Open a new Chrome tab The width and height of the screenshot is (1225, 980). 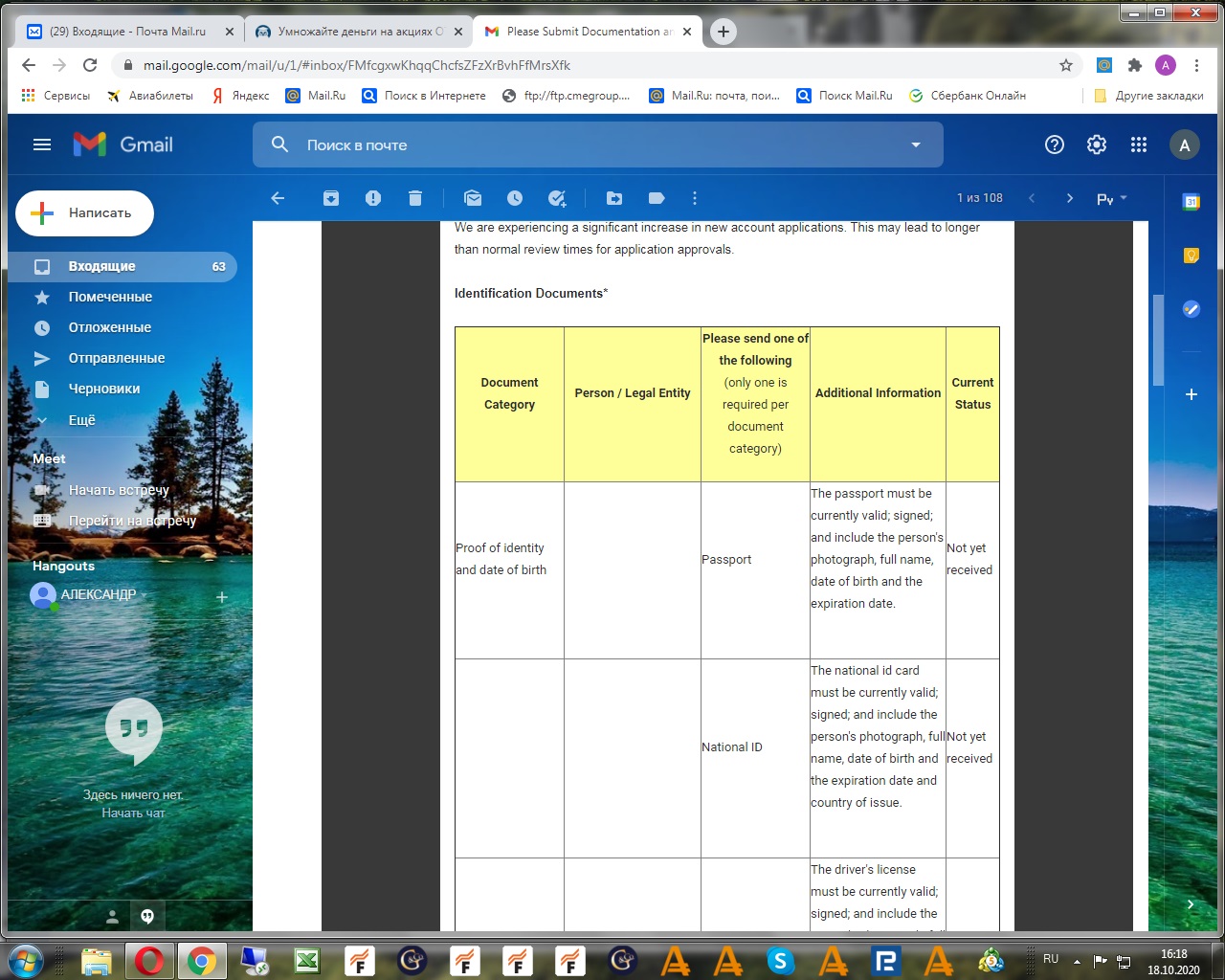click(x=724, y=32)
